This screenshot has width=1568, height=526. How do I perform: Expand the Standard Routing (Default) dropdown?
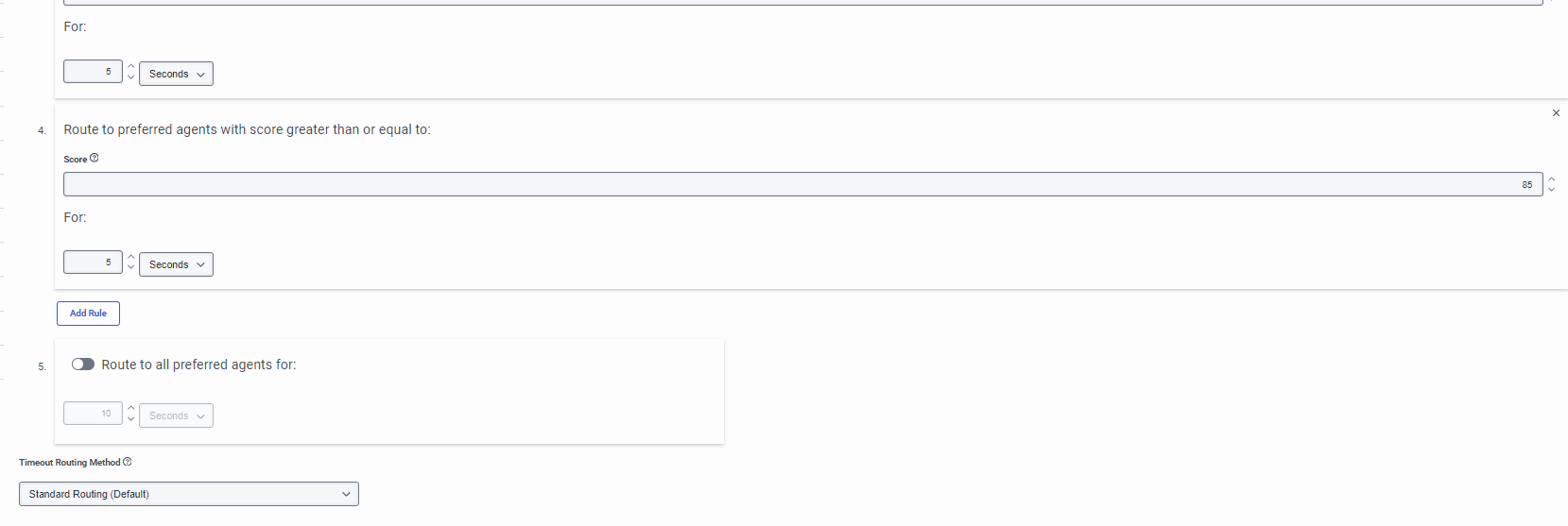click(x=189, y=494)
